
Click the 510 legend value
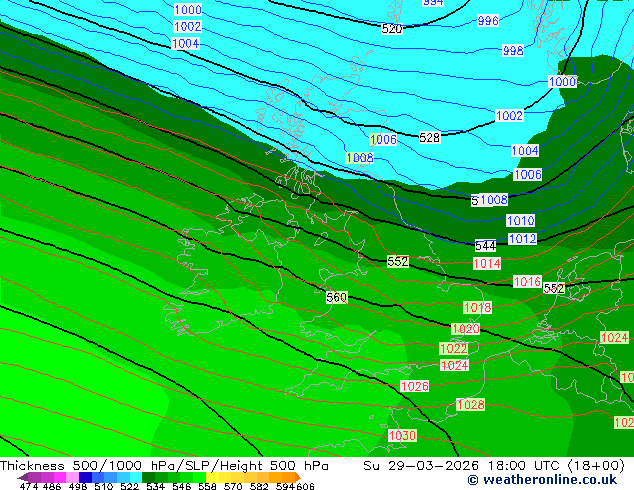point(104,486)
